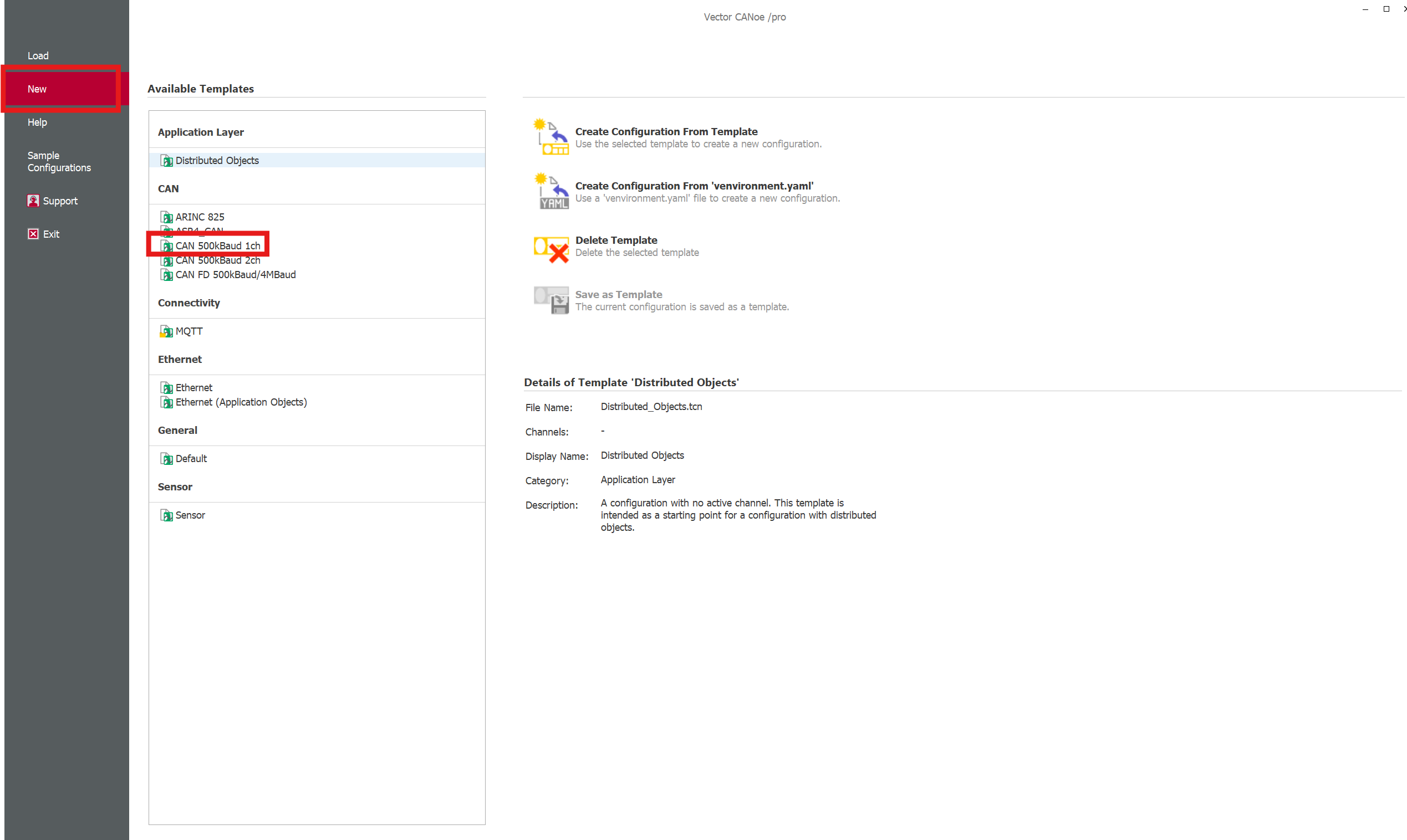Image resolution: width=1407 pixels, height=840 pixels.
Task: Select the Ethernet template
Action: (193, 388)
